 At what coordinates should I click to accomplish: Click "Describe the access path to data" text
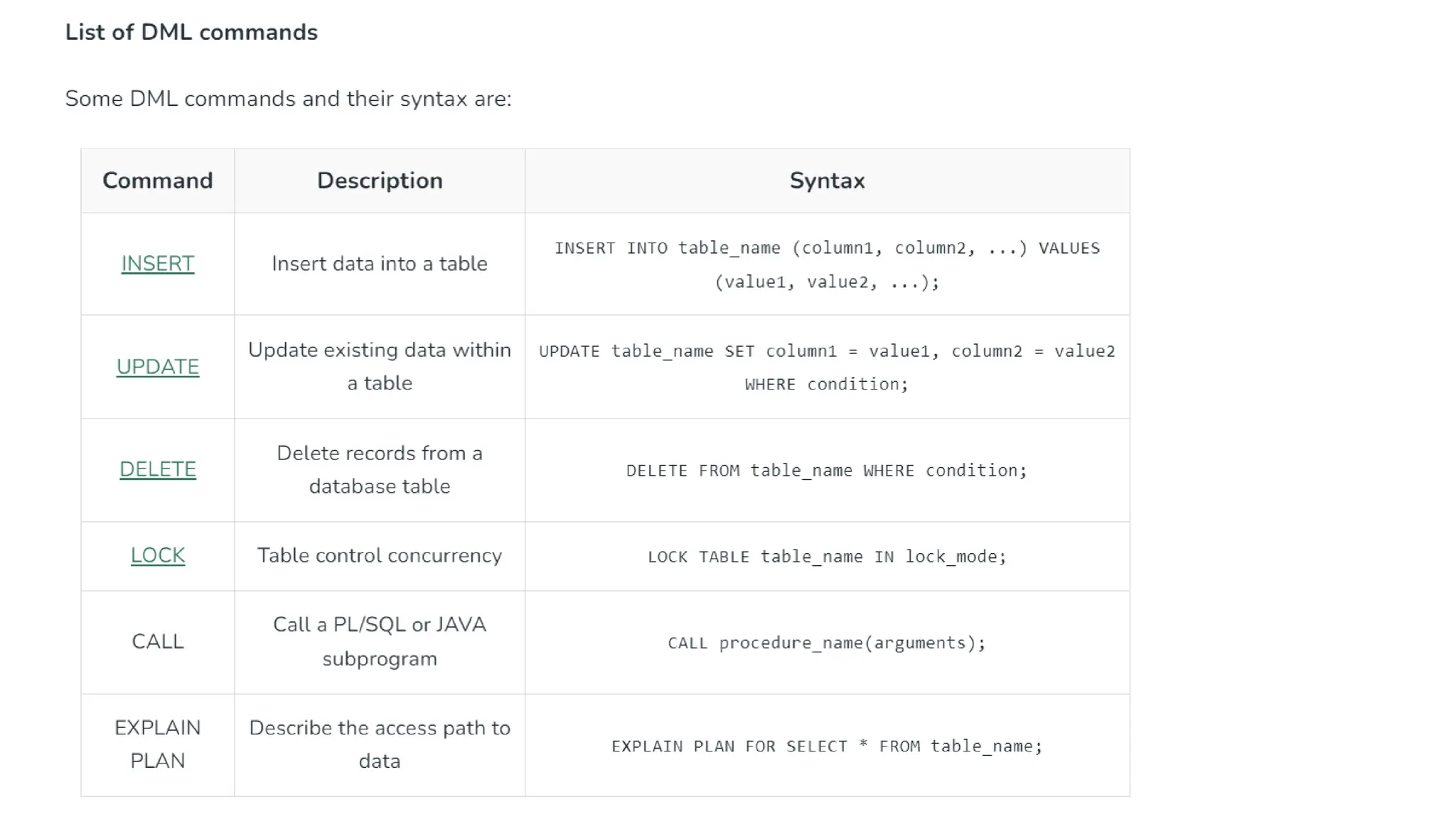point(380,744)
